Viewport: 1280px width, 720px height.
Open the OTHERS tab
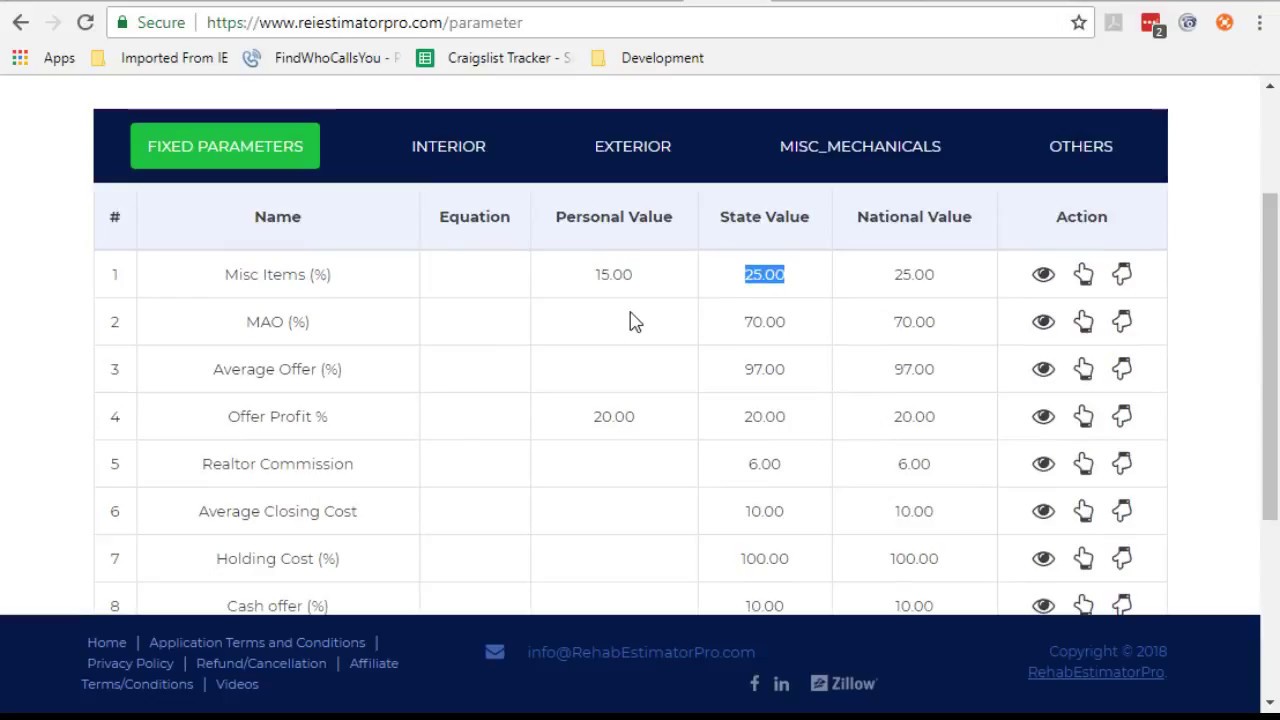coord(1080,146)
